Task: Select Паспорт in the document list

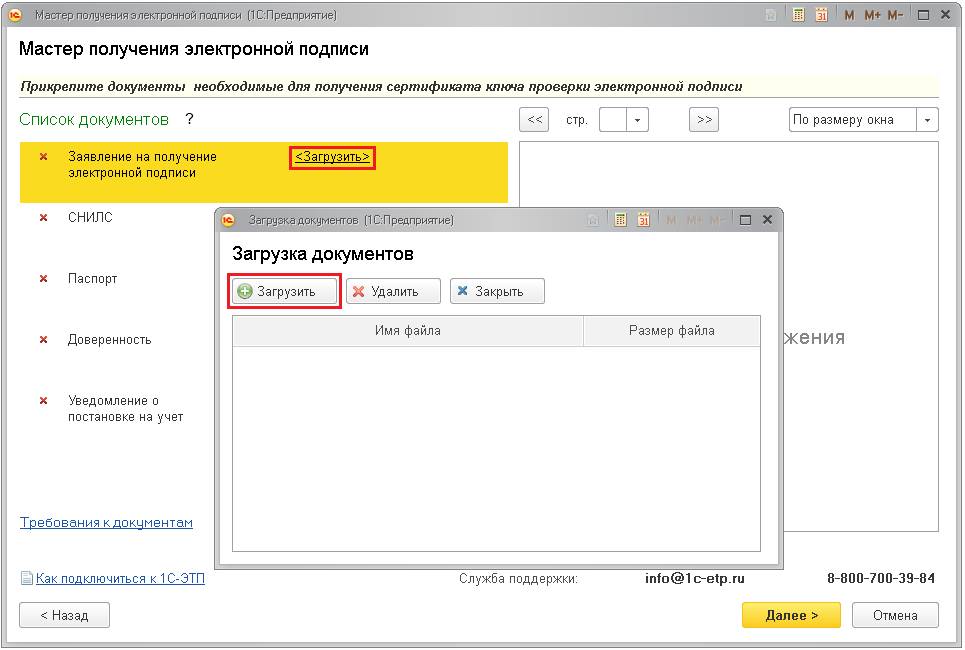Action: [x=92, y=278]
